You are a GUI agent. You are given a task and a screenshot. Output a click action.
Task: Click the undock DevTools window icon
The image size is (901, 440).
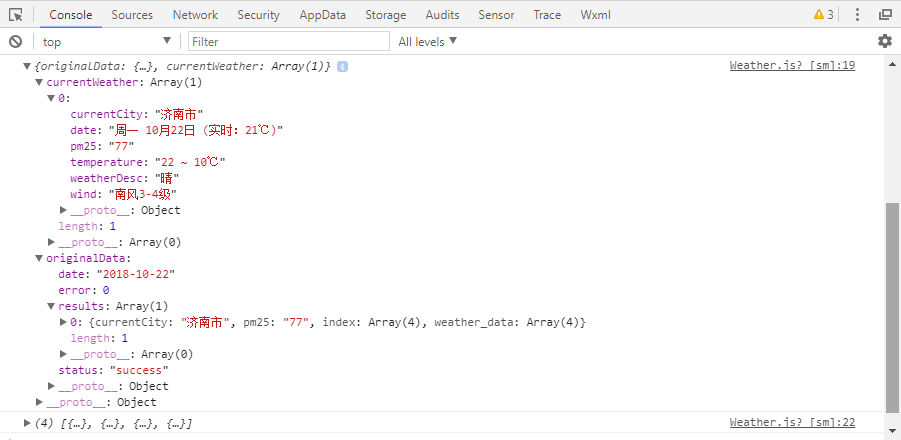885,15
